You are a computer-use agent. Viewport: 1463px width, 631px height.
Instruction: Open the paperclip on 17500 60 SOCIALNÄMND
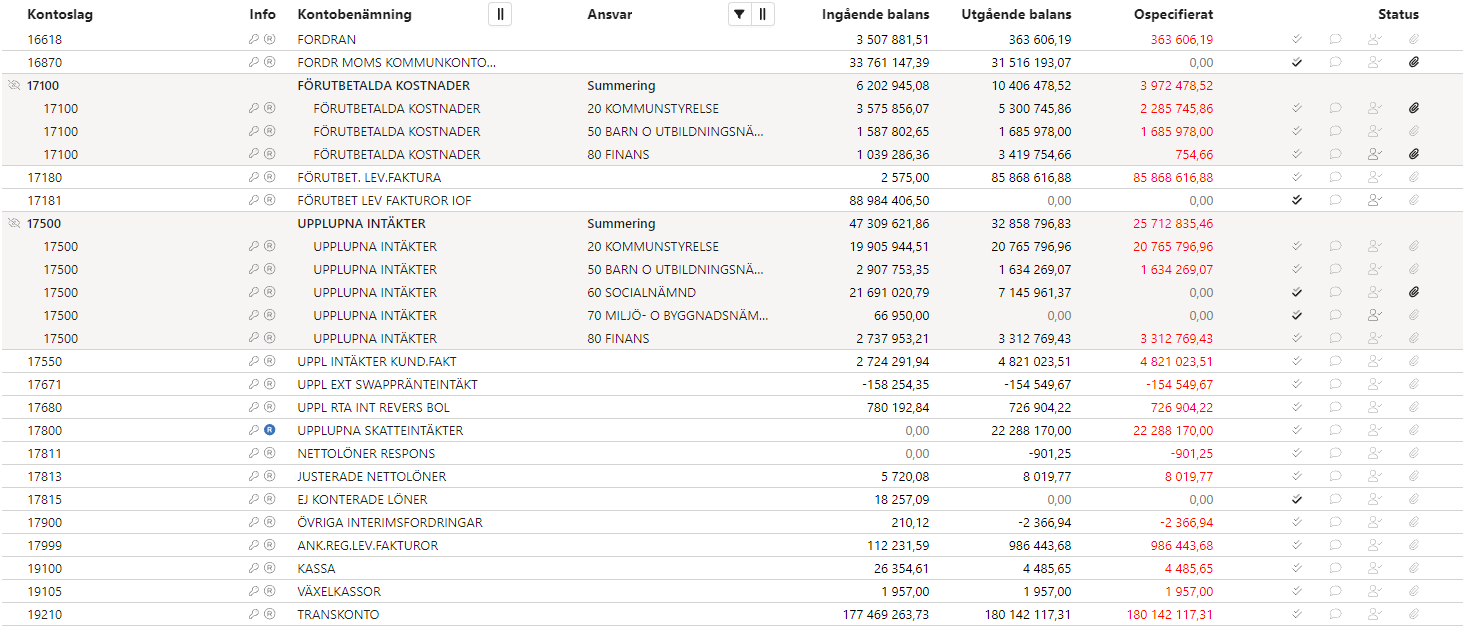tap(1414, 292)
